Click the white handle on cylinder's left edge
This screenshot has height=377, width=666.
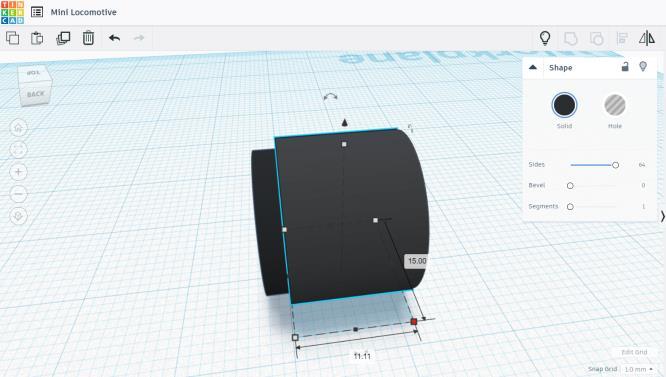coord(284,230)
